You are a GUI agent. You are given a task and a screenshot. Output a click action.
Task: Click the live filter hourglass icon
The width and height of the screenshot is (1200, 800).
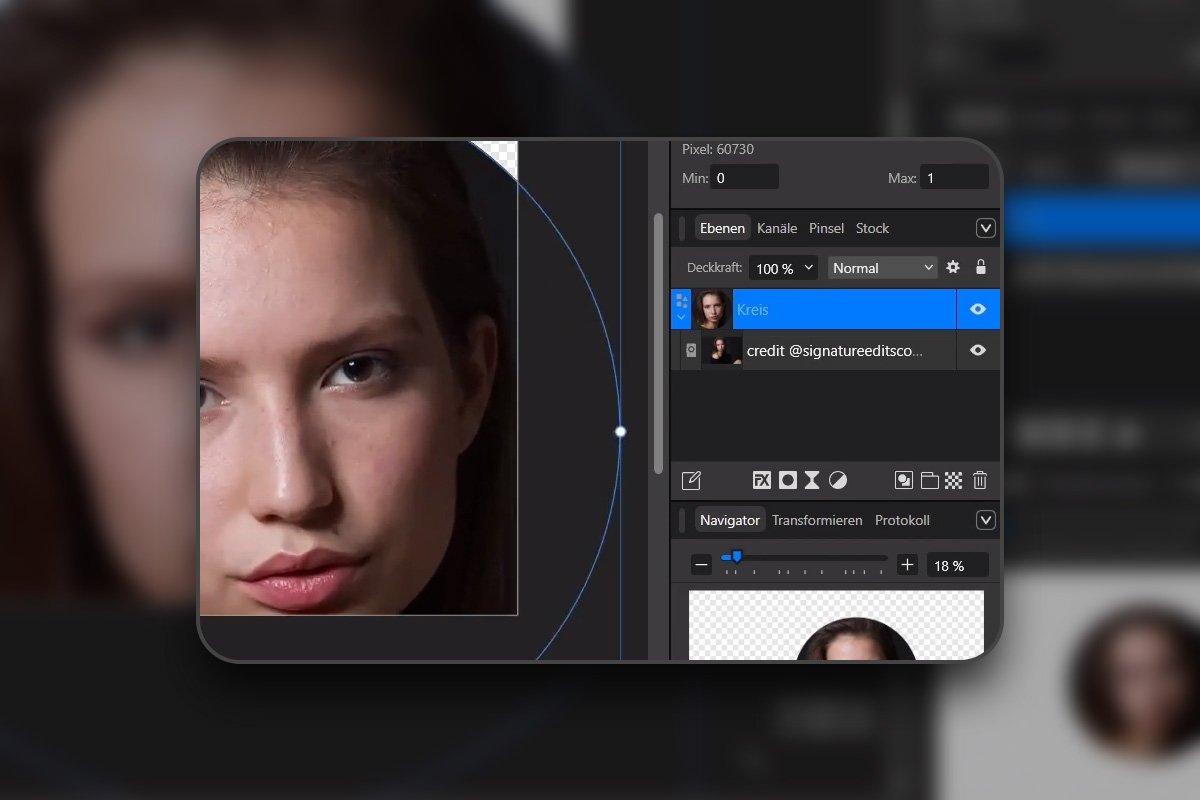(x=812, y=480)
